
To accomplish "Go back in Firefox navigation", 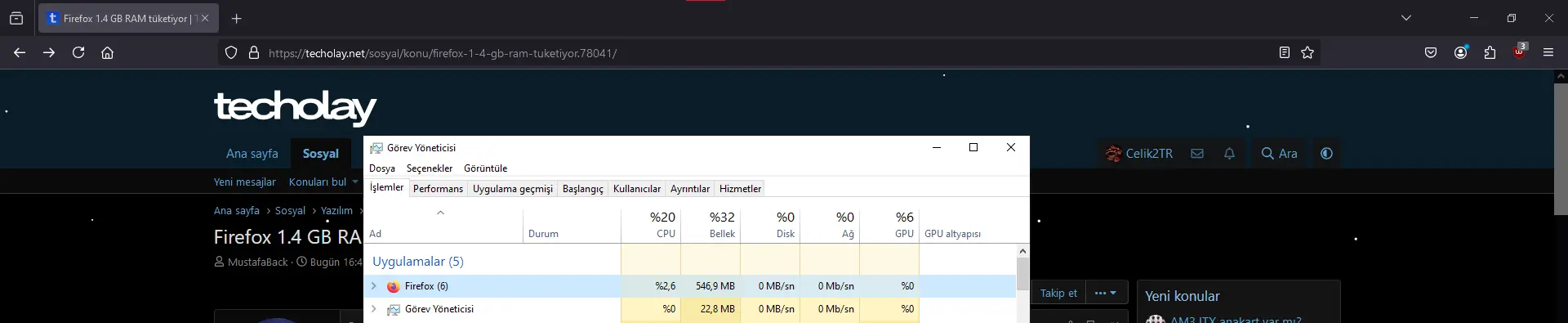I will click(20, 52).
